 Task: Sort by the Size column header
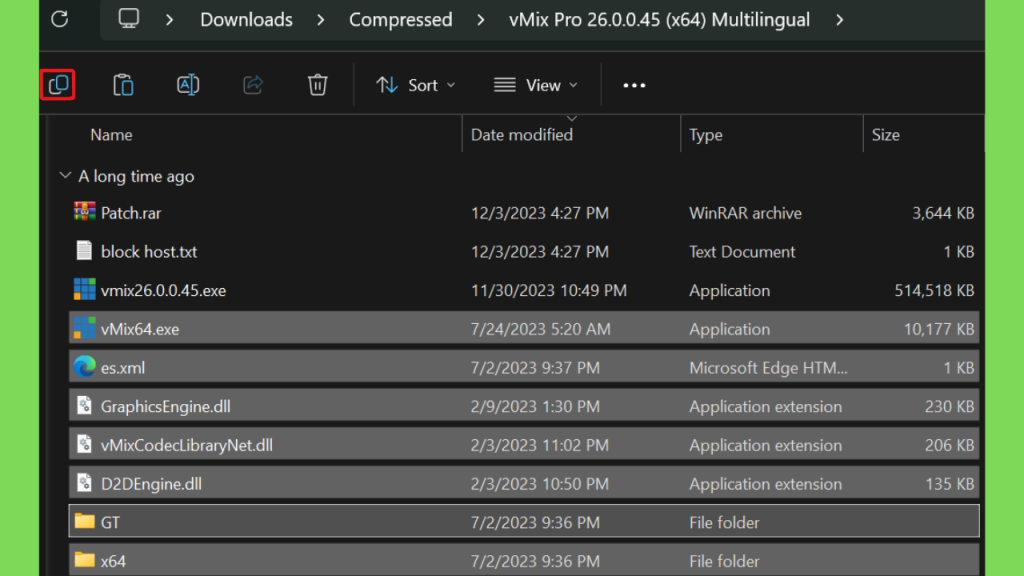[x=886, y=135]
